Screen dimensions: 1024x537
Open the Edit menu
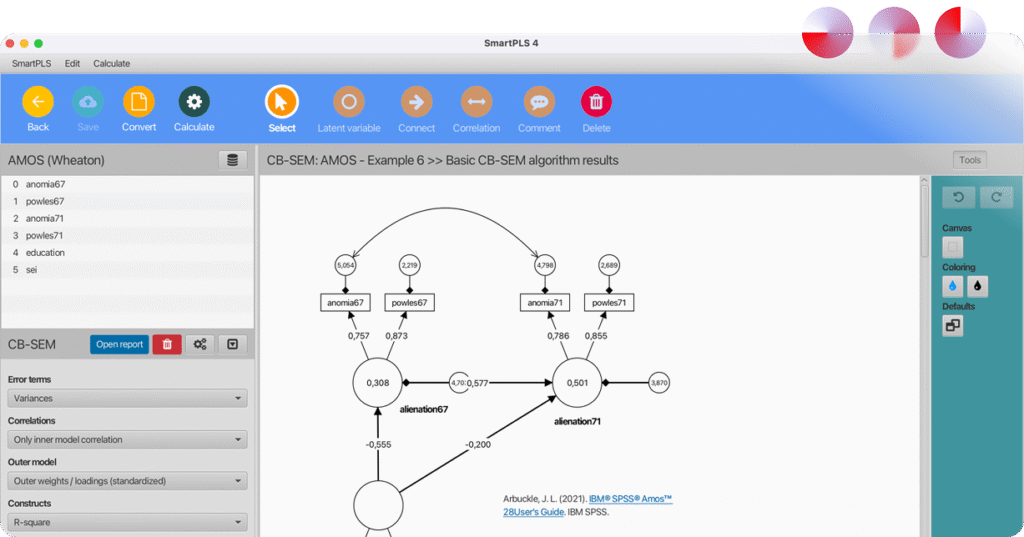72,63
